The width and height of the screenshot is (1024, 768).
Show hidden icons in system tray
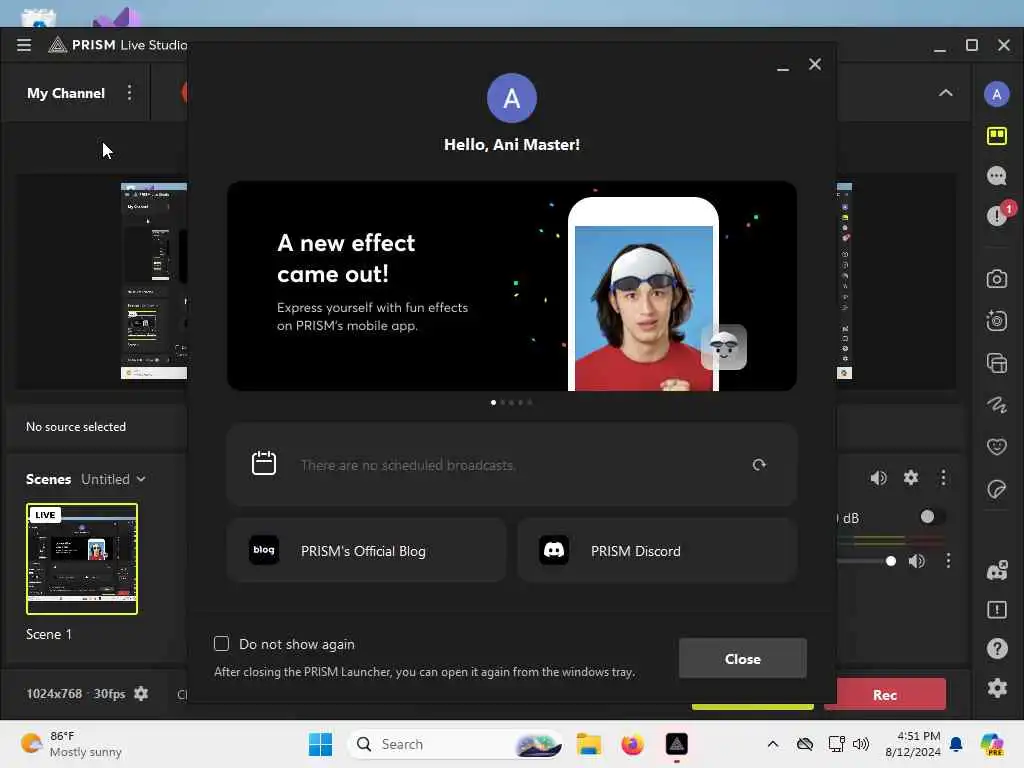773,744
